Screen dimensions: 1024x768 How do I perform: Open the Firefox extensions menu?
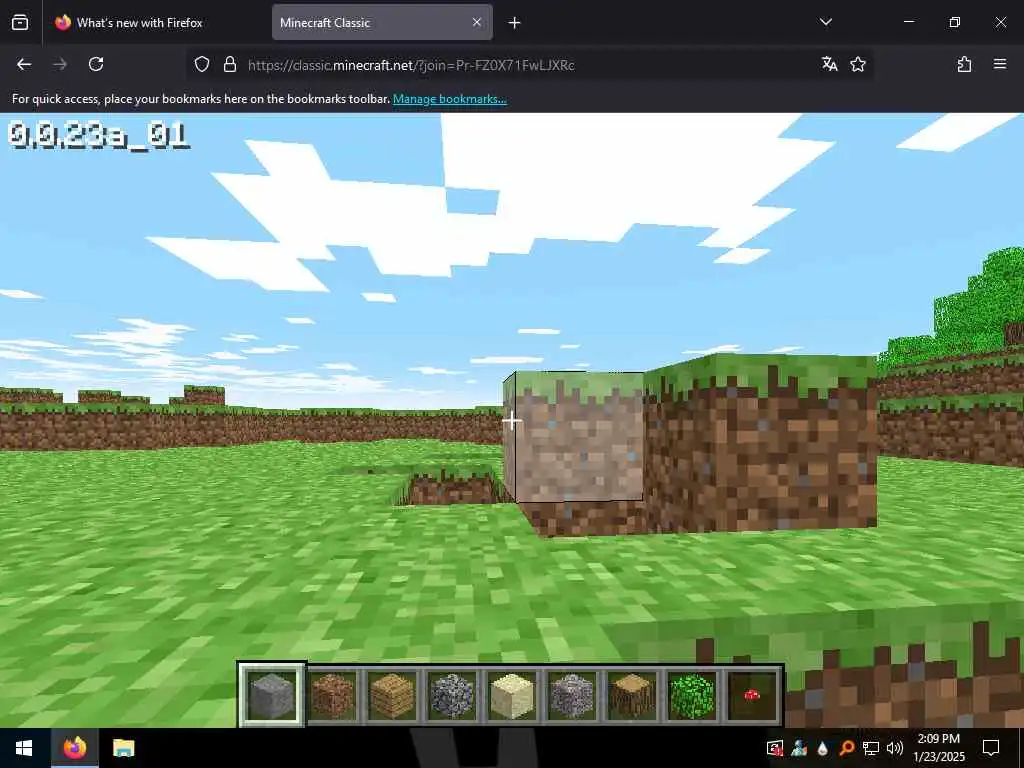[964, 64]
